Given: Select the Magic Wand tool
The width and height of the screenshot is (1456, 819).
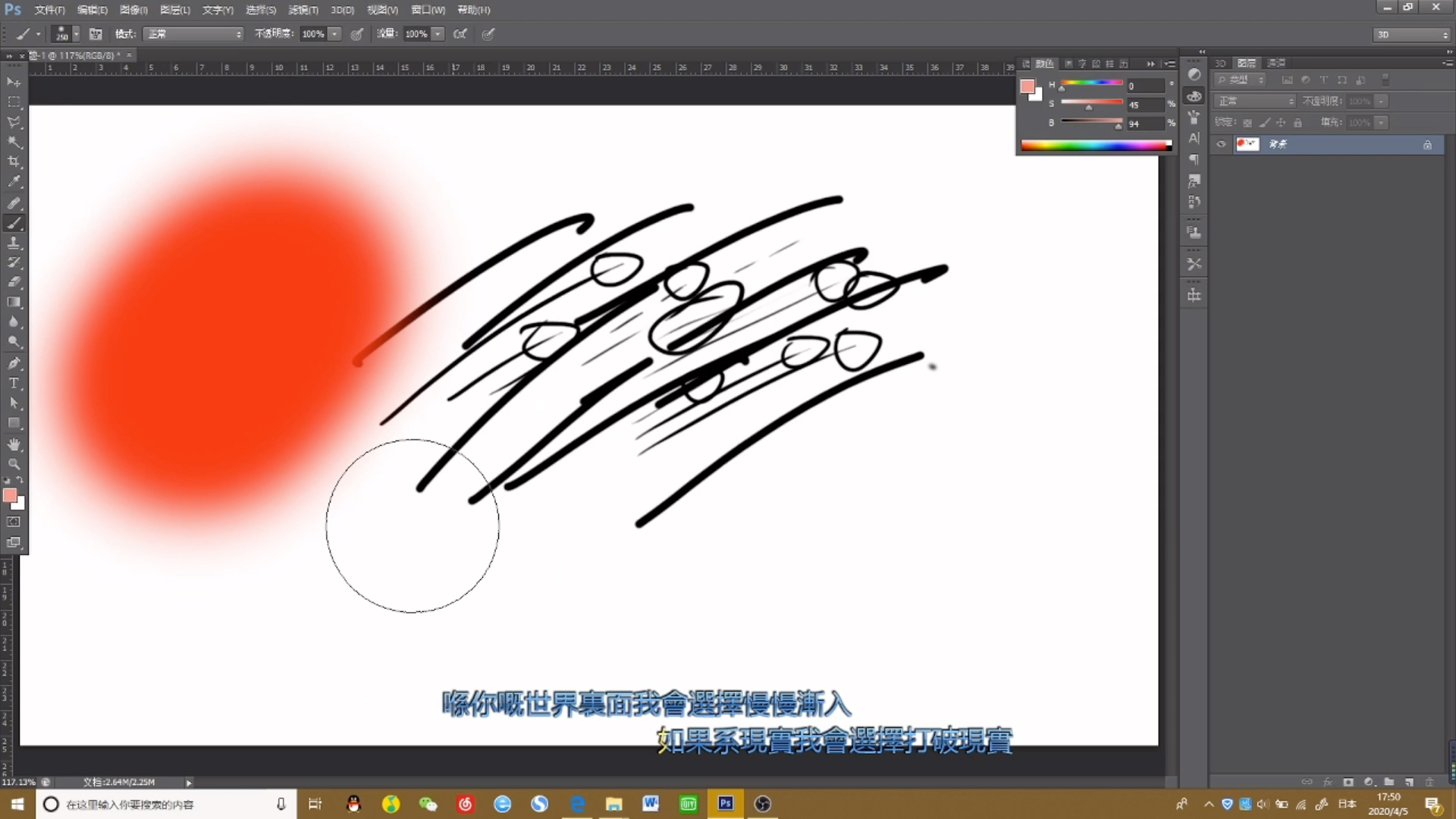Looking at the screenshot, I should (14, 142).
